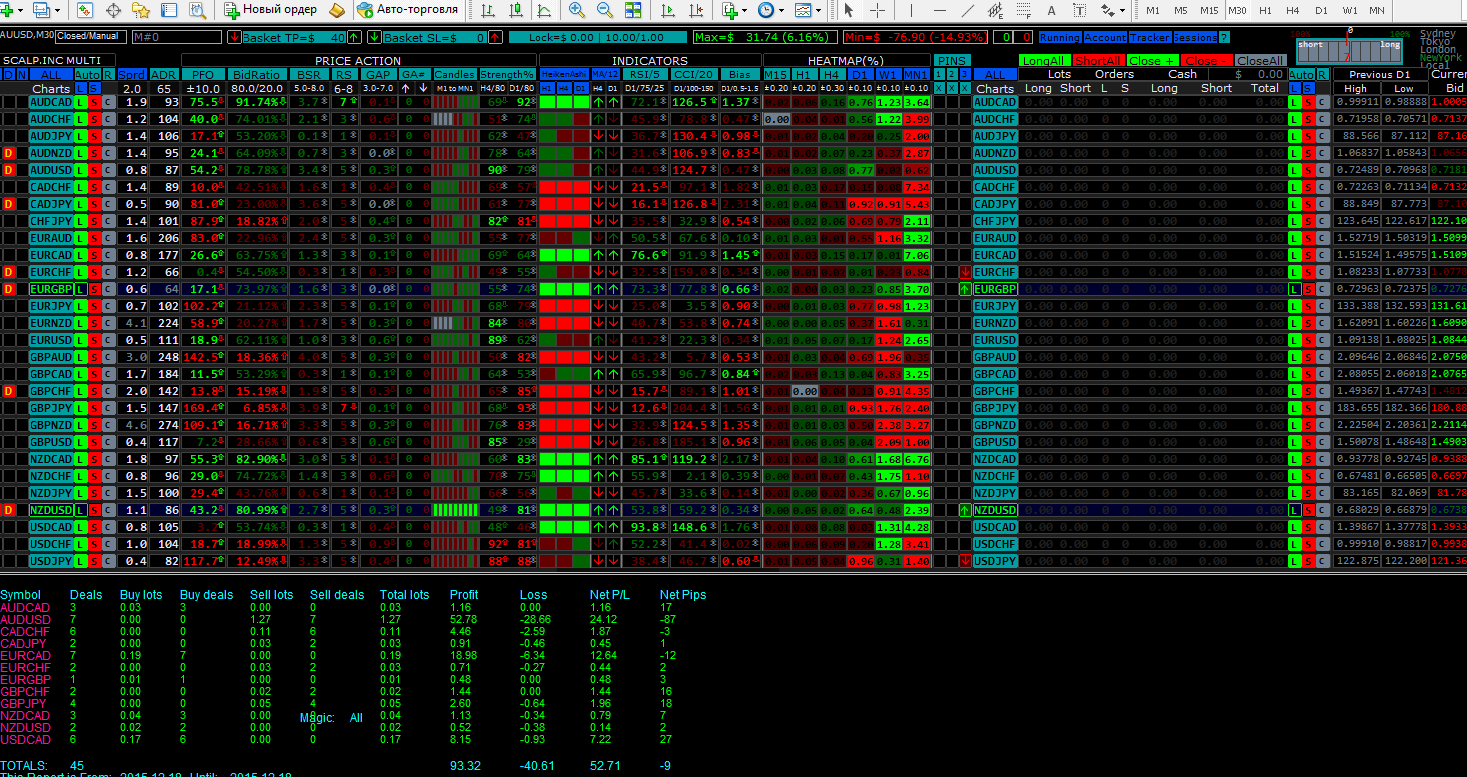Switch to MN timeframe
The width and height of the screenshot is (1467, 777).
pyautogui.click(x=1377, y=10)
